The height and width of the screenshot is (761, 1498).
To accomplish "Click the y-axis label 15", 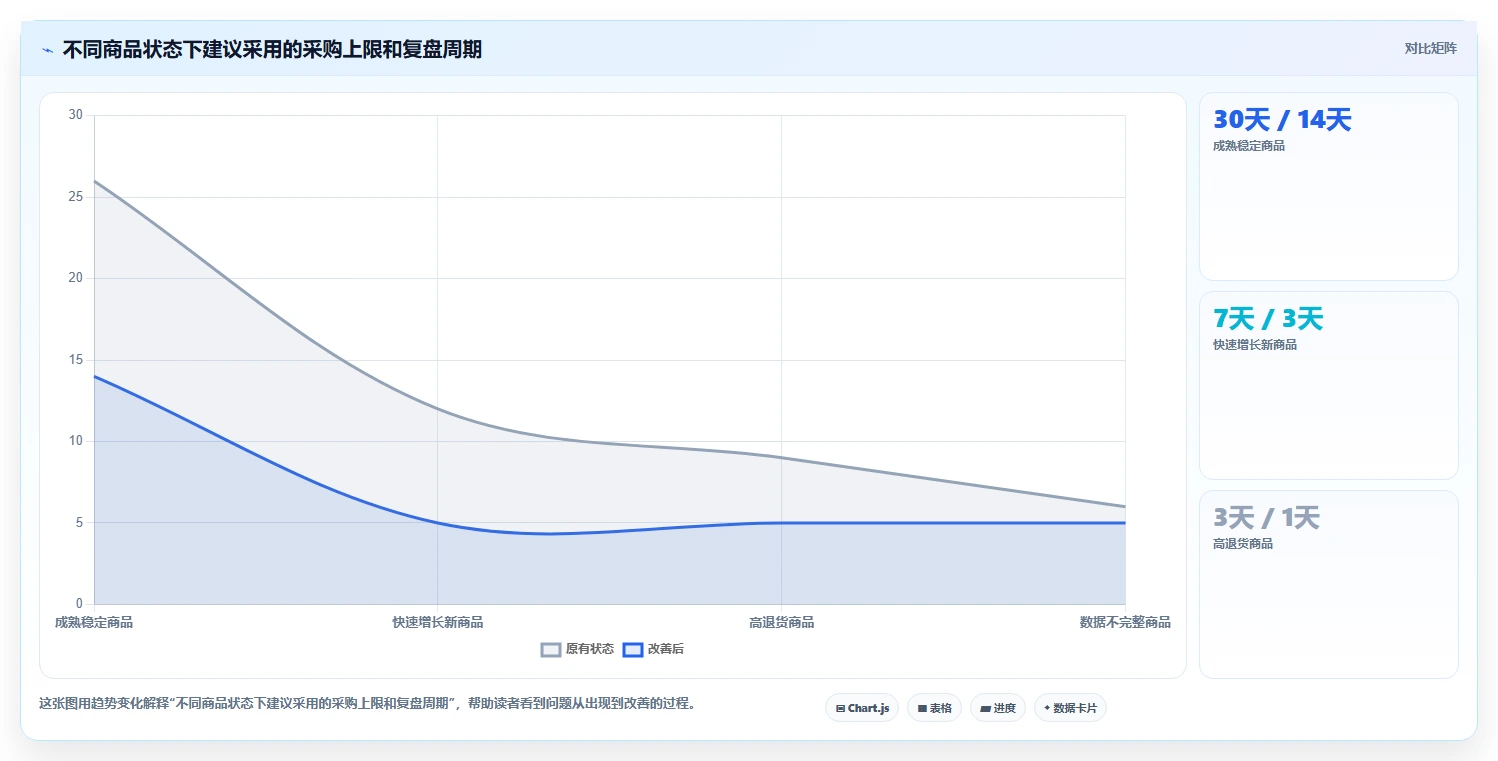I will 76,360.
